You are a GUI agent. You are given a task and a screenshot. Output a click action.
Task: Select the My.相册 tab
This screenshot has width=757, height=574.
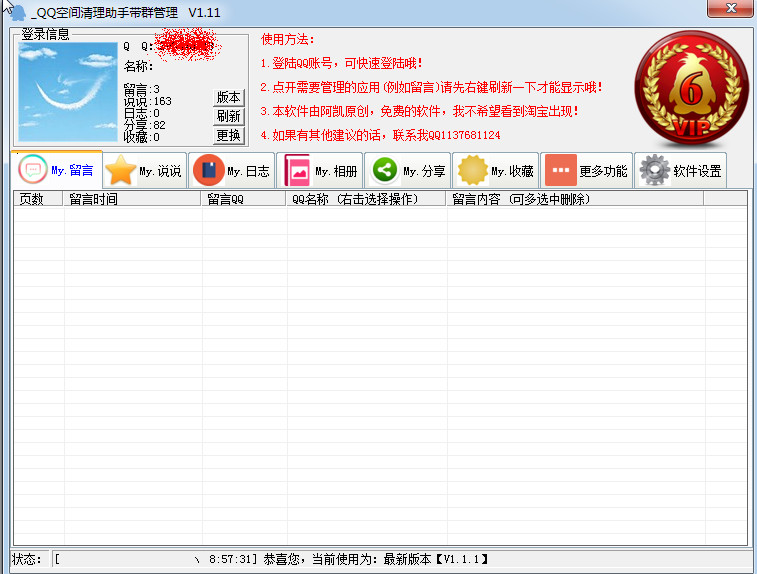320,170
